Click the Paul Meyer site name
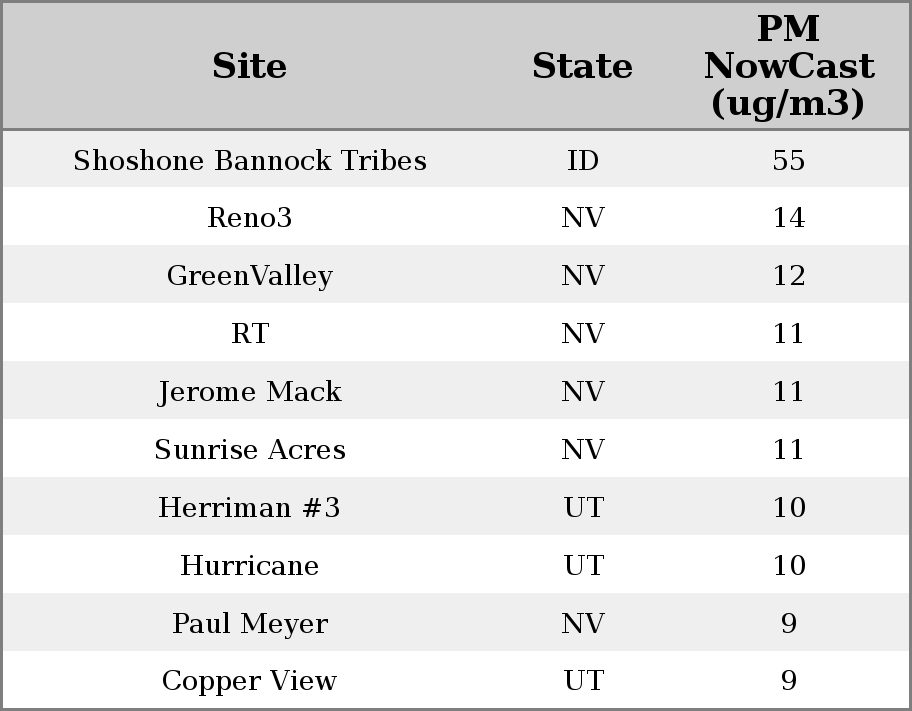 [x=250, y=624]
